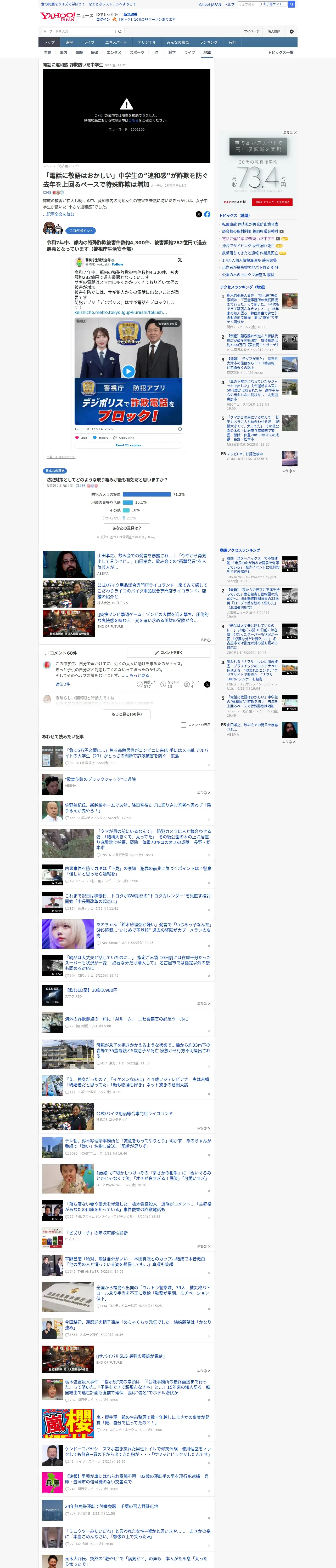
Task: Select the 科学 category
Action: (172, 52)
